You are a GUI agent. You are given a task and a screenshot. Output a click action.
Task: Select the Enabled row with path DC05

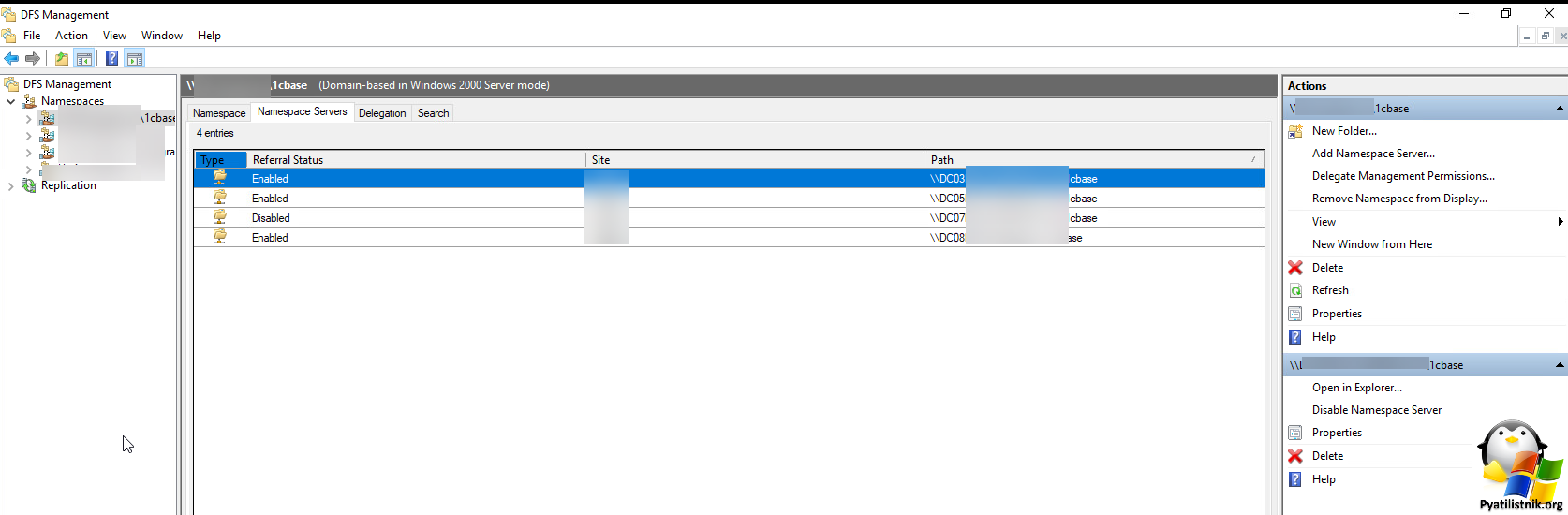tap(729, 198)
